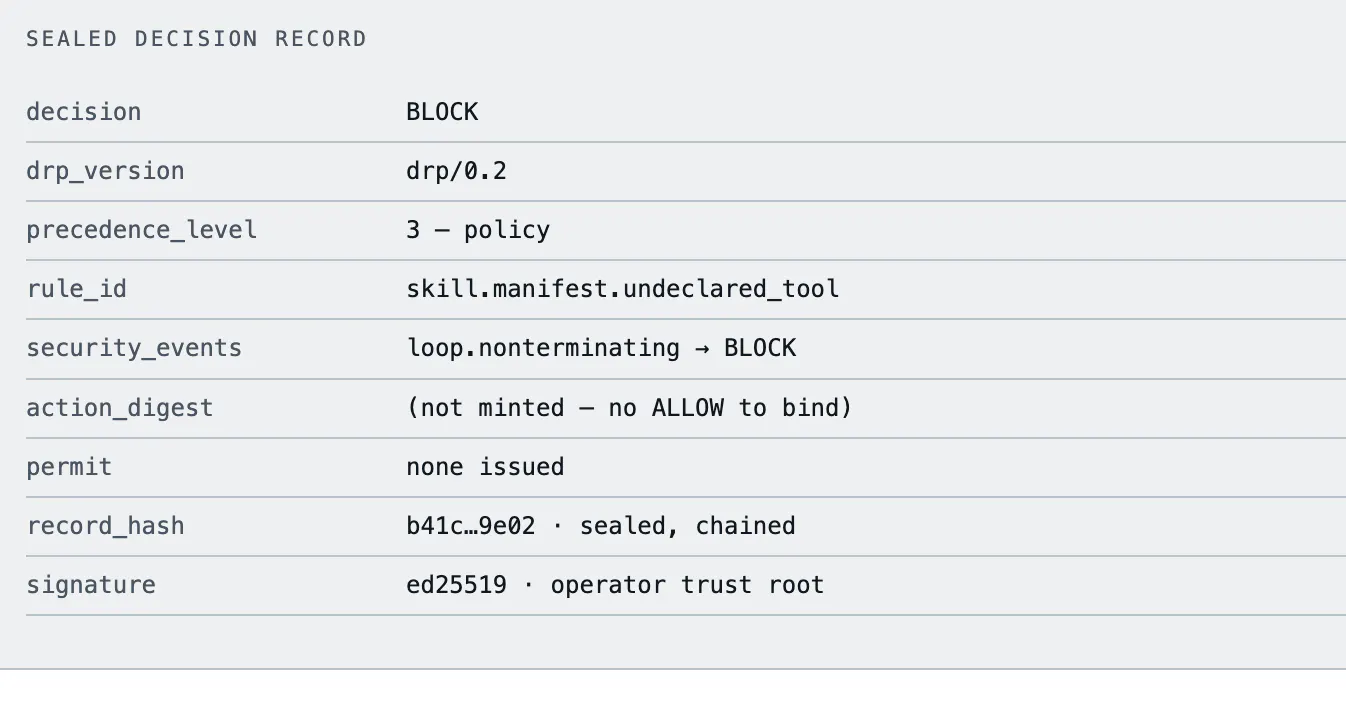Click the b41c…9e02 record hash value
The width and height of the screenshot is (1346, 706).
coord(470,526)
